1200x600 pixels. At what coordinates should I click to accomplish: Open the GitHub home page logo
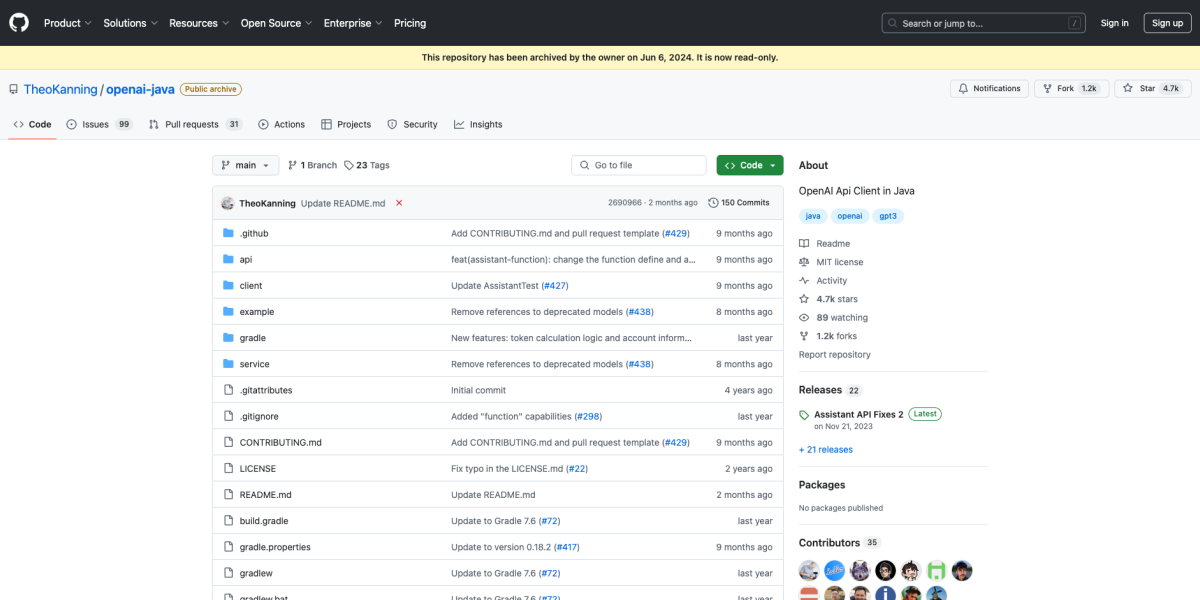click(18, 22)
